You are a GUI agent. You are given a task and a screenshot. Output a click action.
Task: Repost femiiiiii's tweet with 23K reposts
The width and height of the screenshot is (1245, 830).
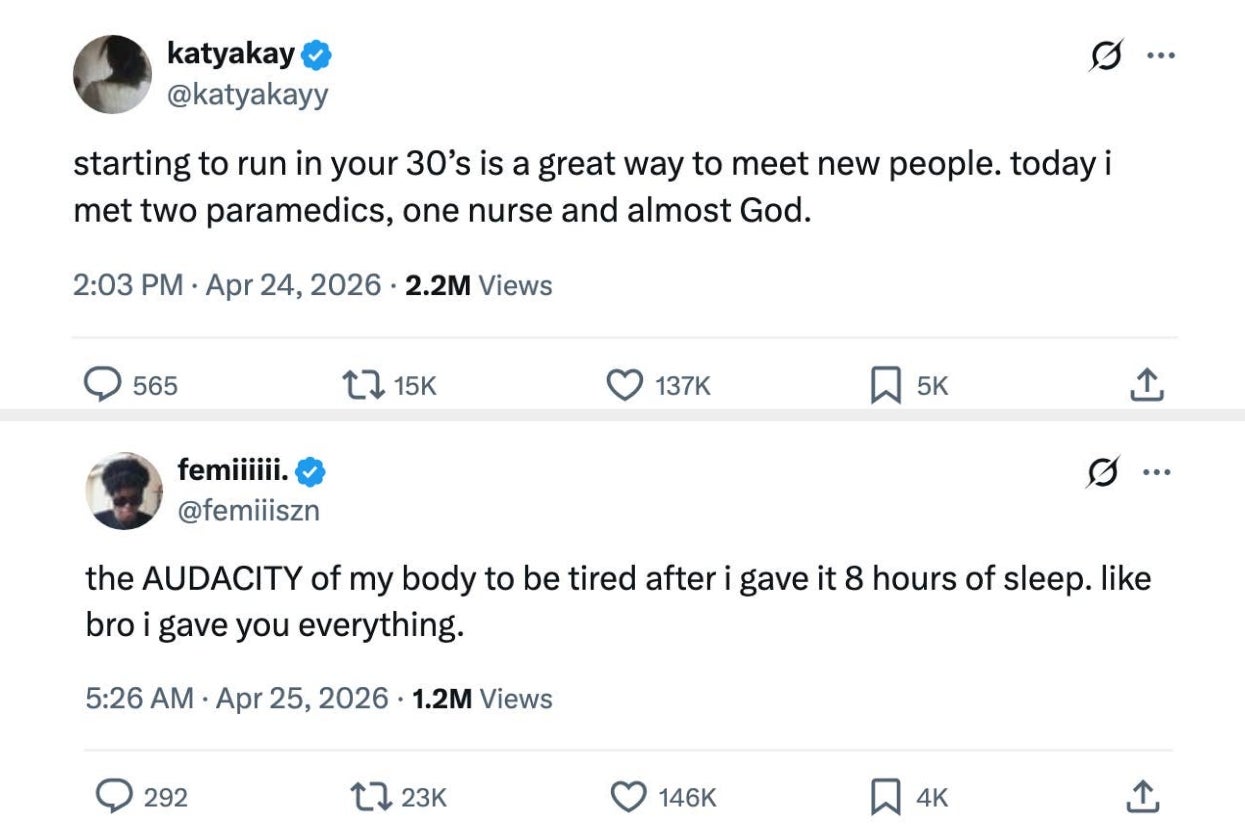point(366,797)
